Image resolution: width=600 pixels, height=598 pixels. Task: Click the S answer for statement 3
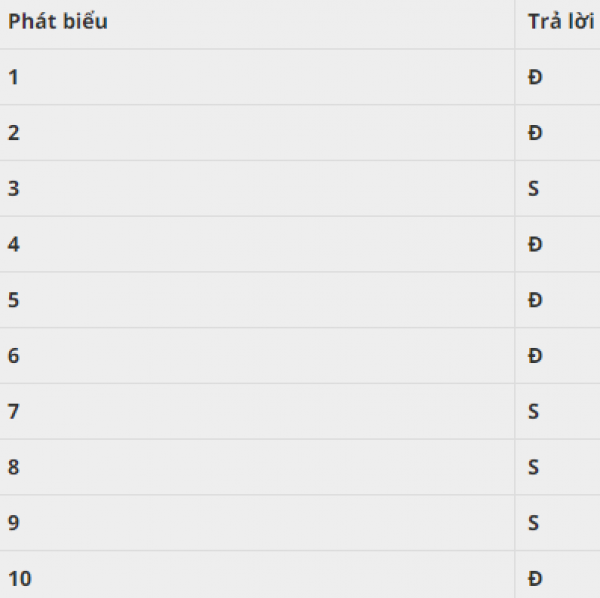click(x=534, y=189)
